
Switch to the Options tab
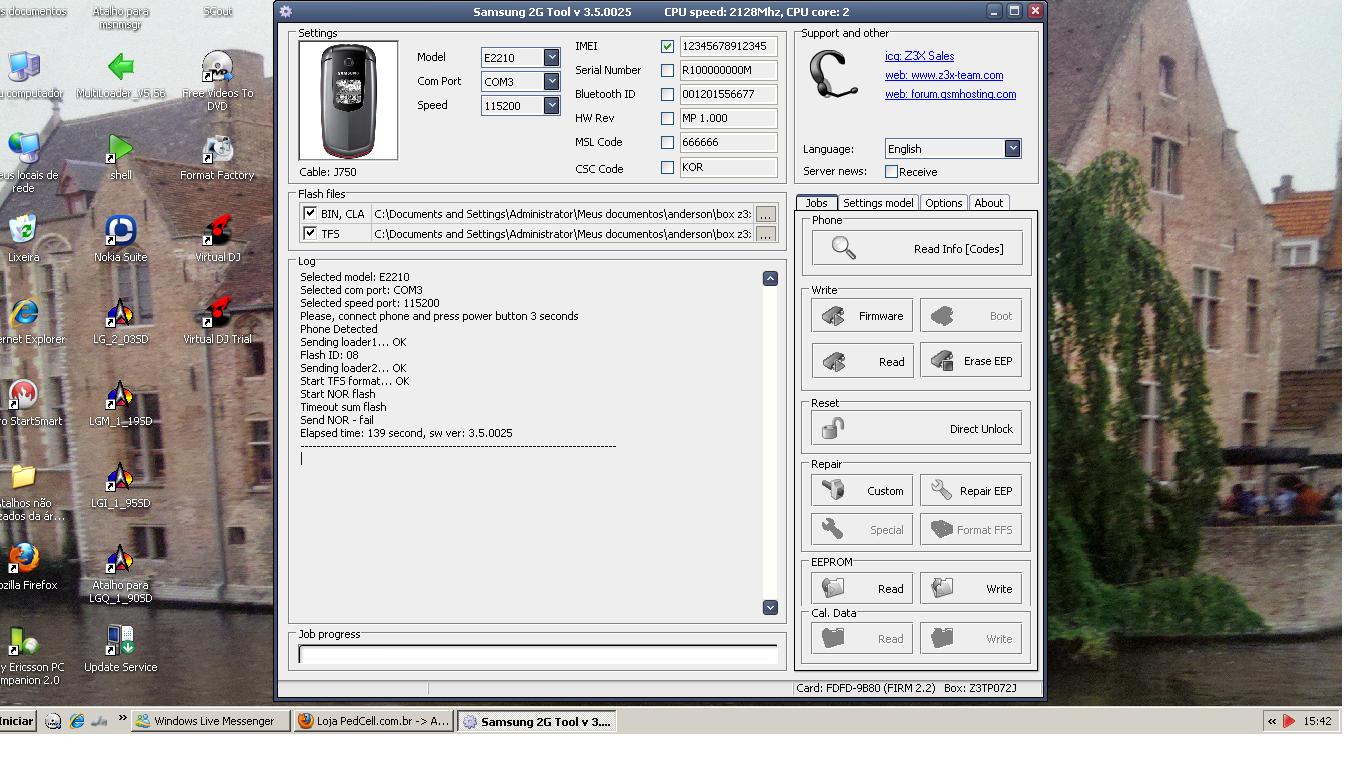click(943, 203)
